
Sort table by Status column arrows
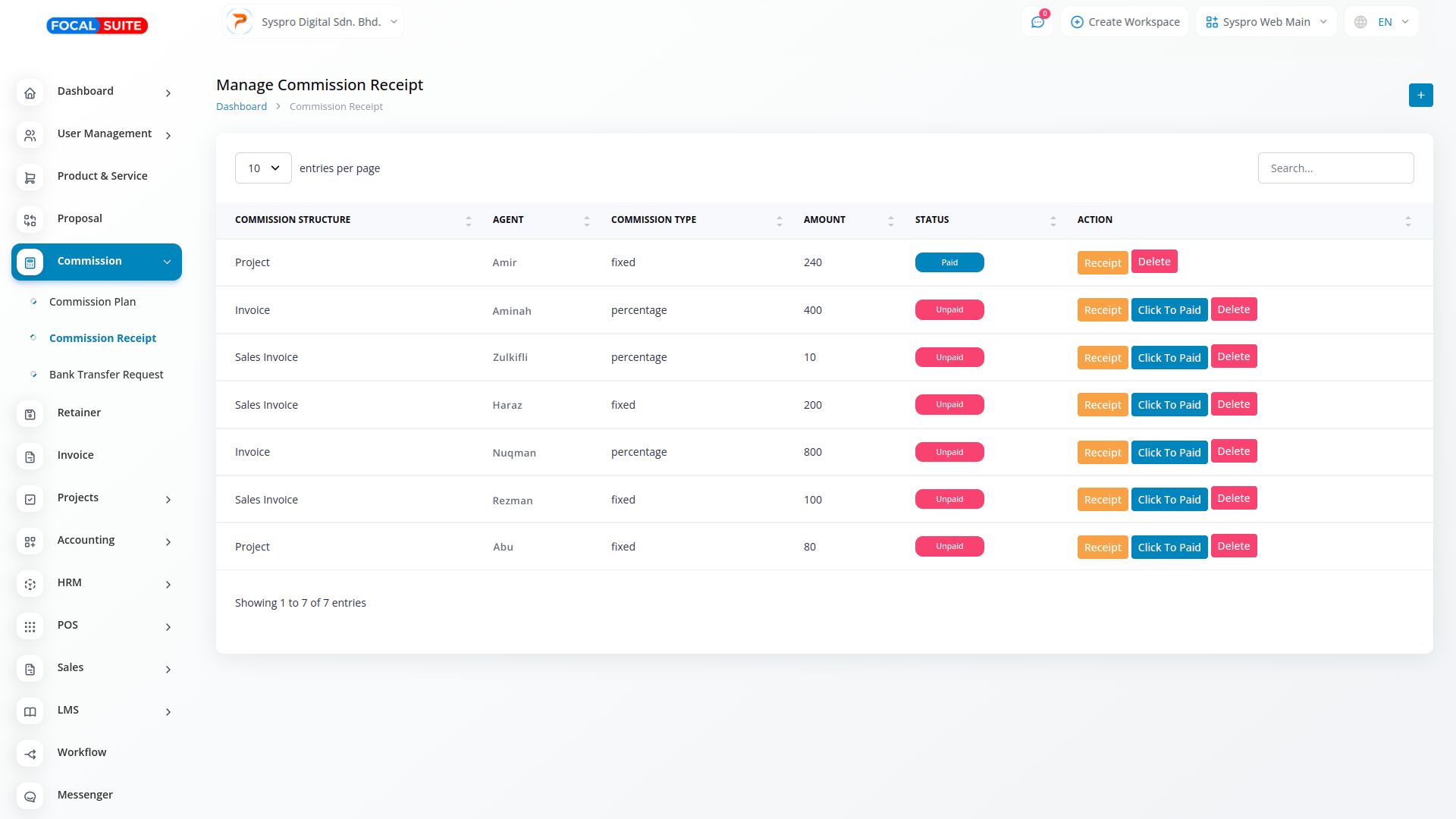coord(1053,221)
